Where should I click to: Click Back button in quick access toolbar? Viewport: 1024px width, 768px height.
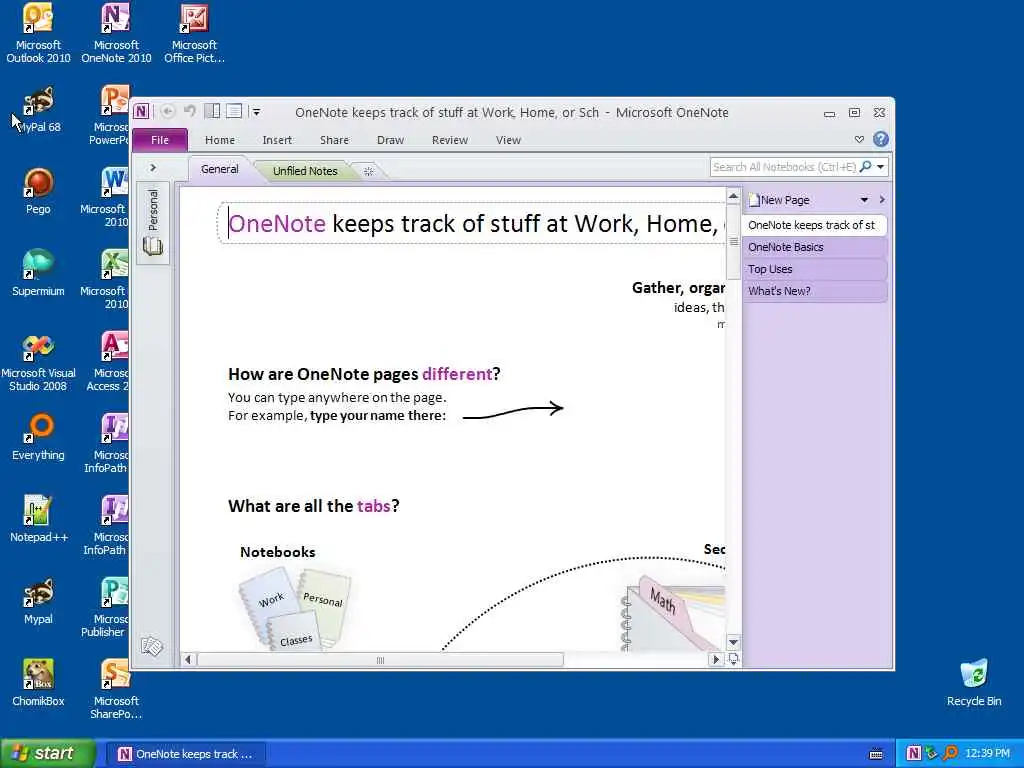[168, 112]
